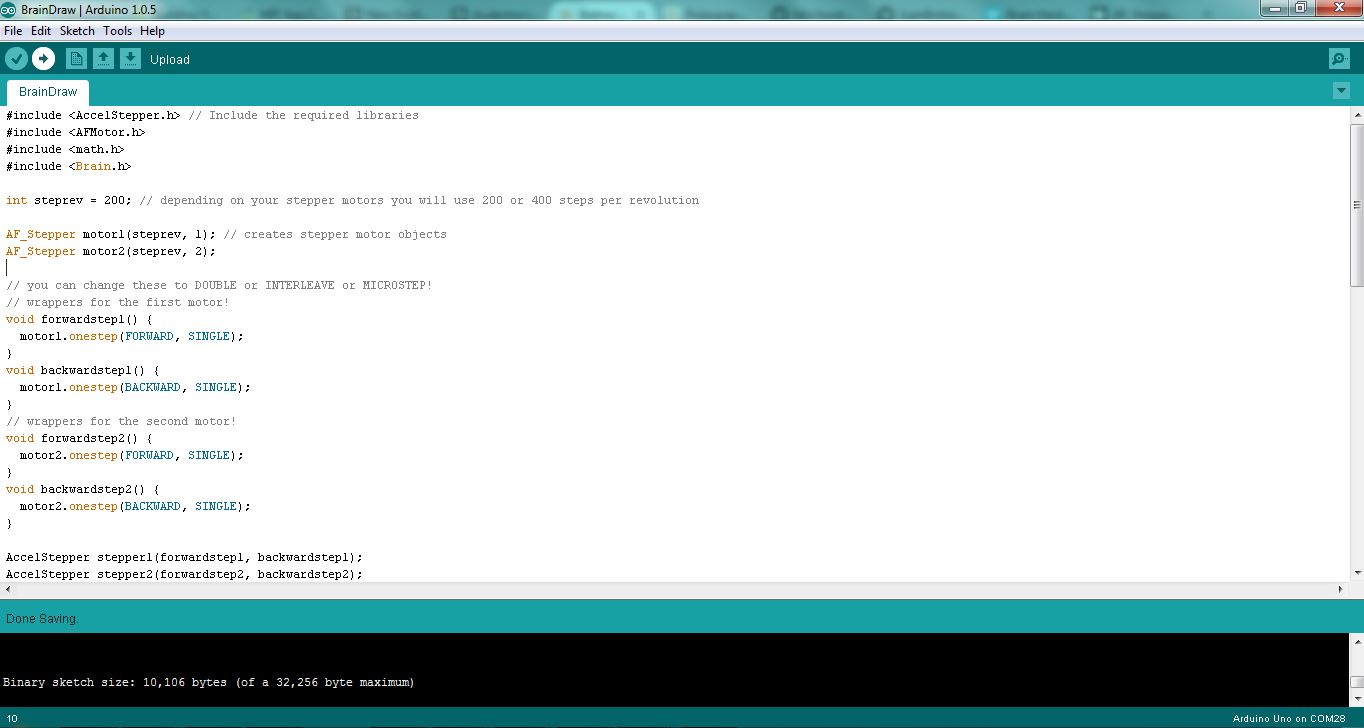Click the "motor1.onestep(BACKWARD, SINGLE);" line
The height and width of the screenshot is (728, 1364).
click(135, 387)
